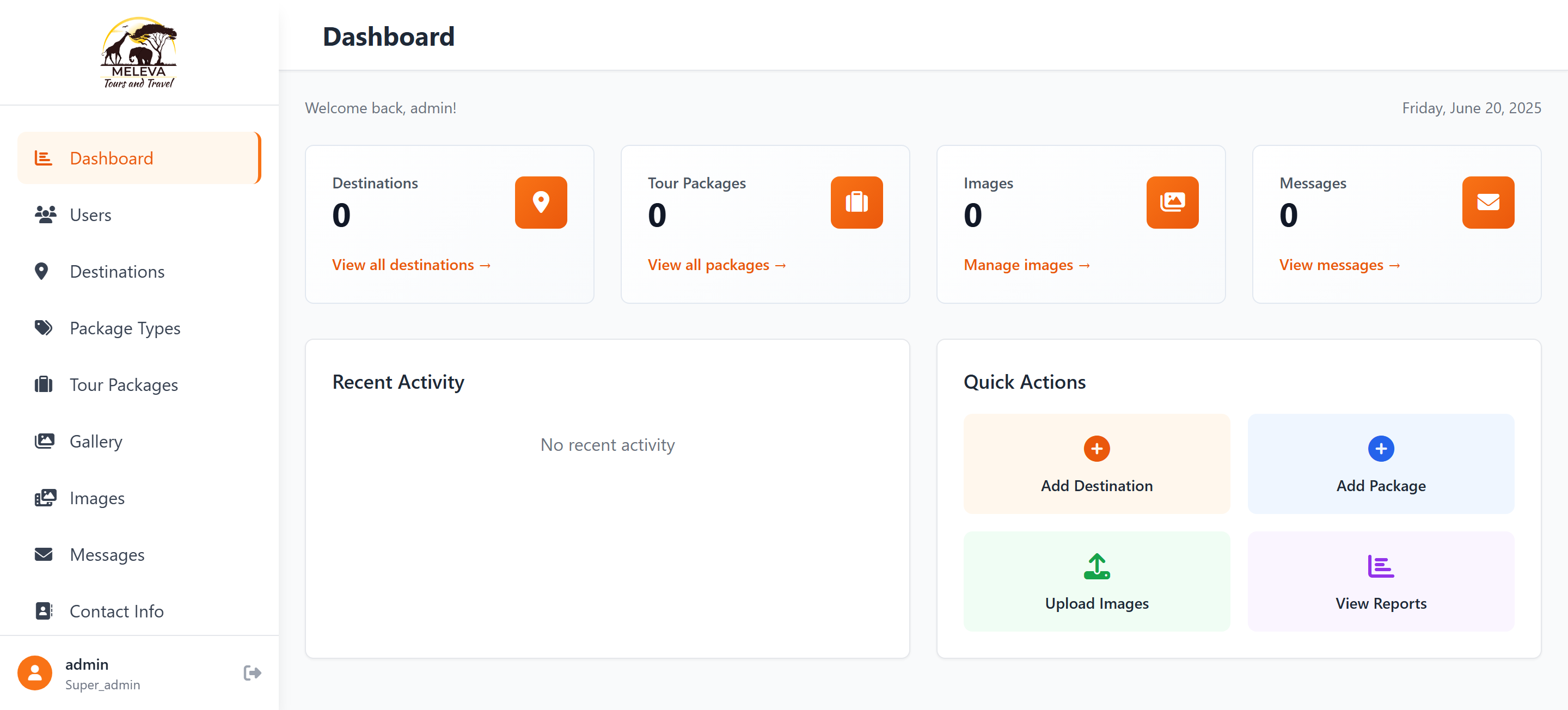Click the Dashboard chart icon in sidebar

coord(43,158)
